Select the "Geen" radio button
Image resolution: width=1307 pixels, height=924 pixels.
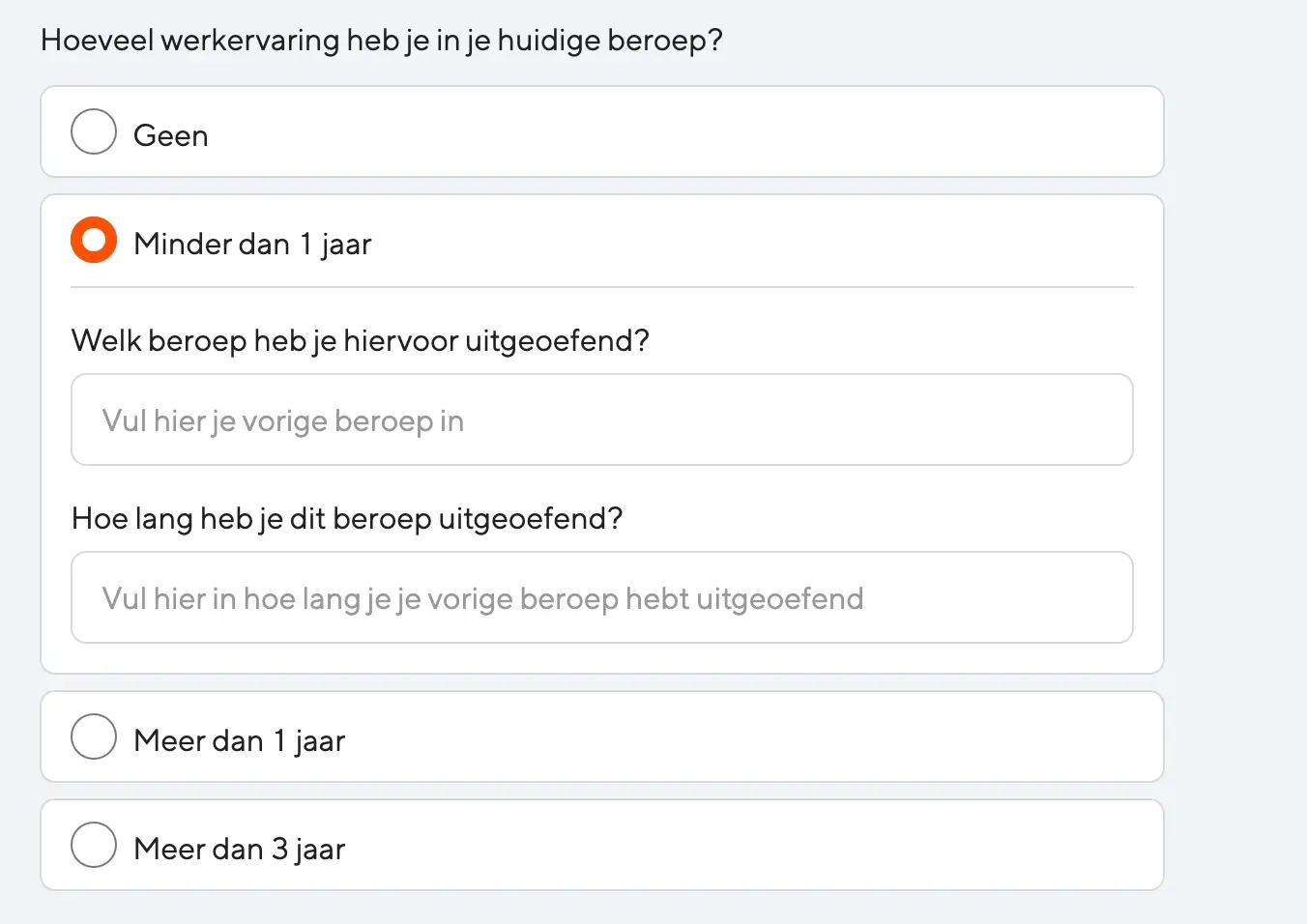click(93, 132)
